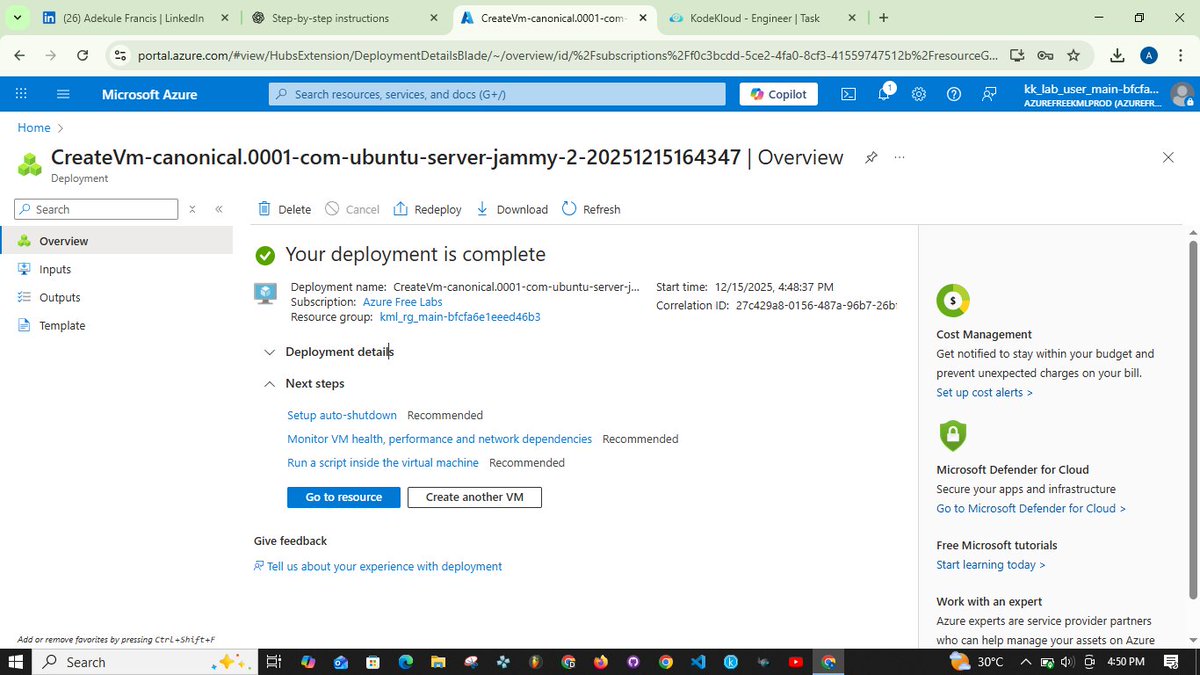Refresh the deployment overview
The height and width of the screenshot is (675, 1200).
591,209
